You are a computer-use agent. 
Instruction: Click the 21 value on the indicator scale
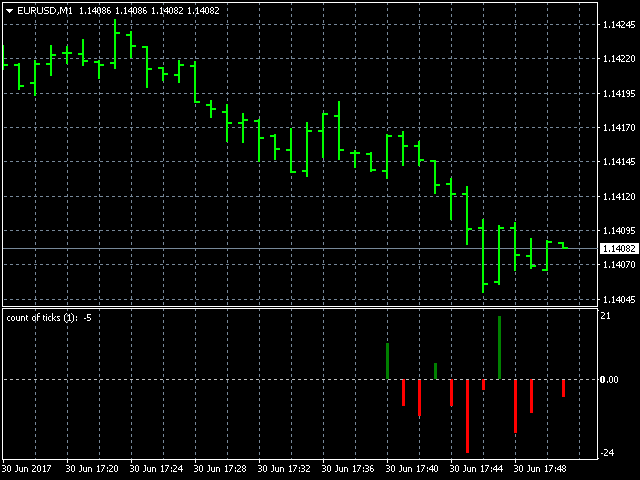(606, 316)
